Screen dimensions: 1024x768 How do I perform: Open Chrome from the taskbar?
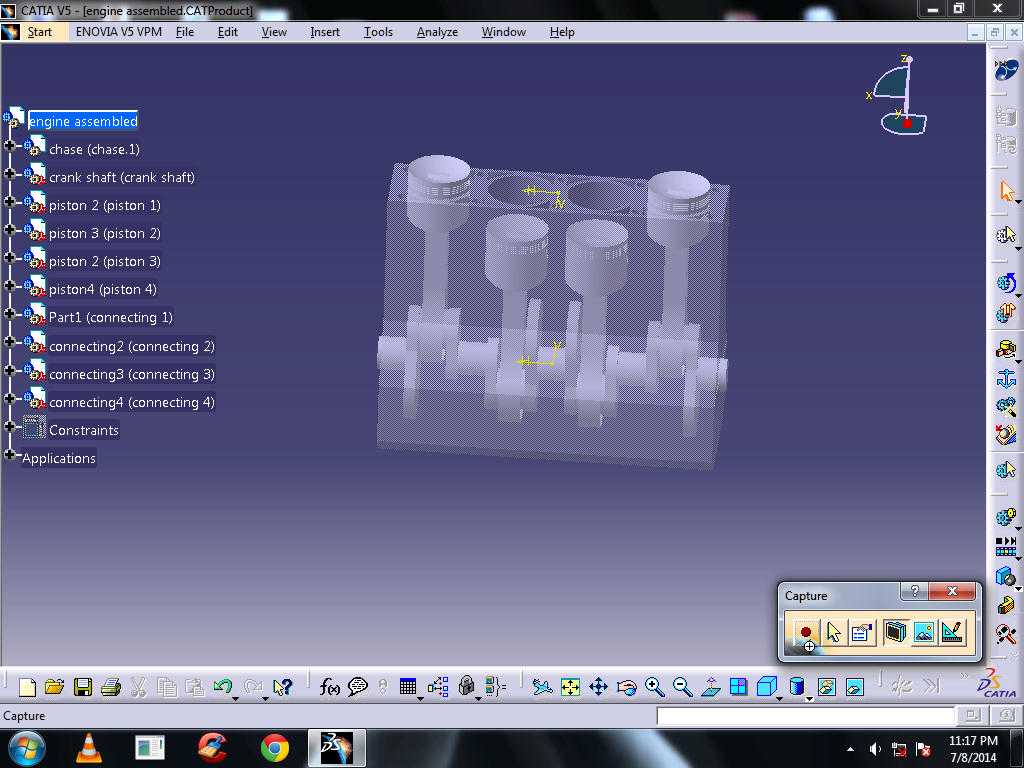click(x=275, y=748)
